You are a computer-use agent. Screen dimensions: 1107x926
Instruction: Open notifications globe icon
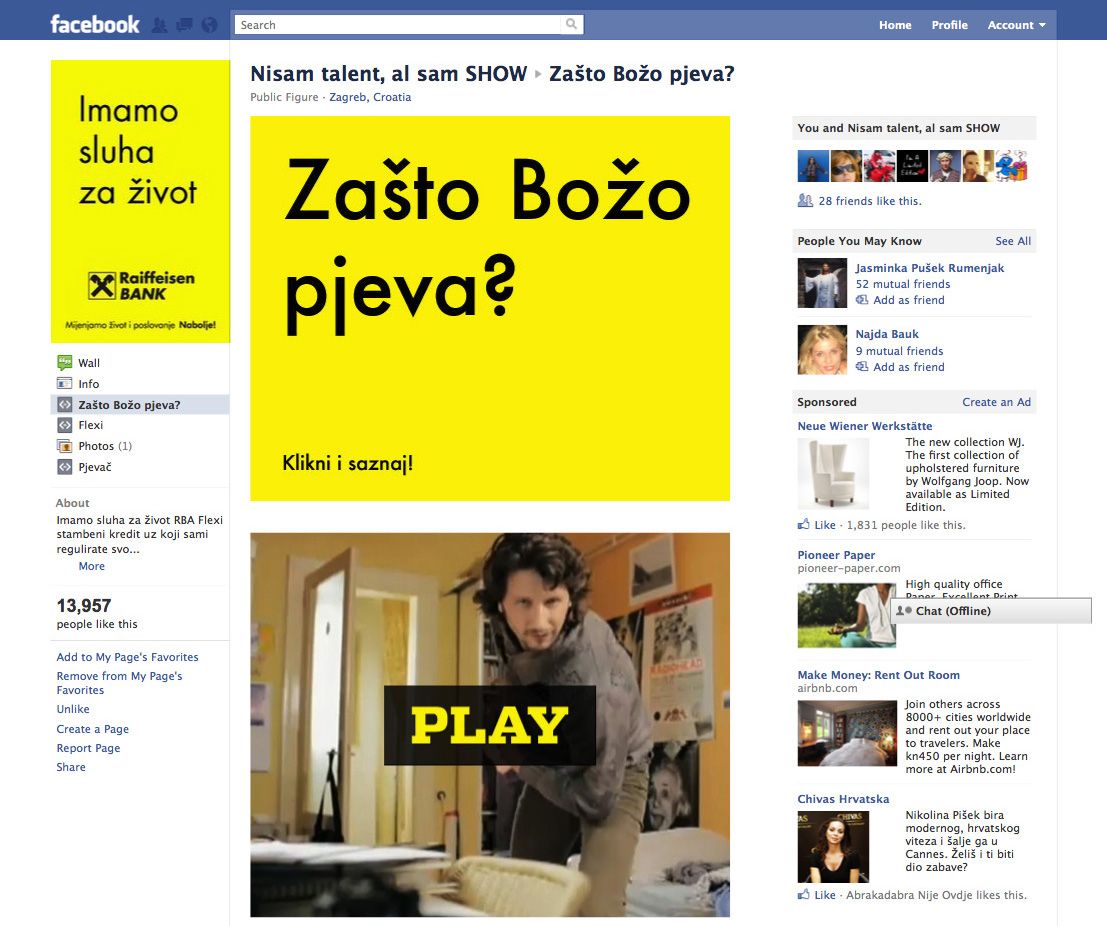tap(209, 25)
